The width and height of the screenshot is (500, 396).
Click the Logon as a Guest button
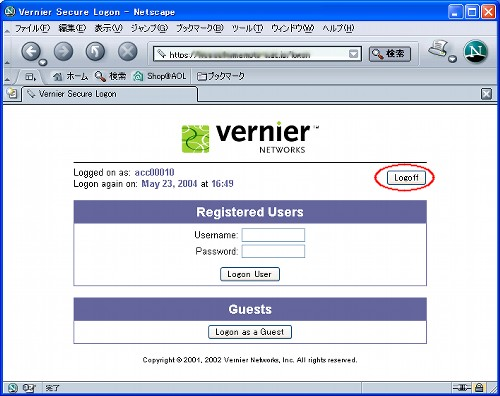250,332
